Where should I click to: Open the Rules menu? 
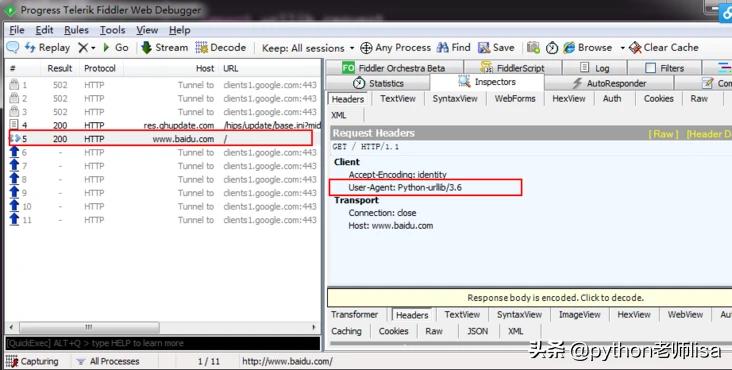point(76,30)
